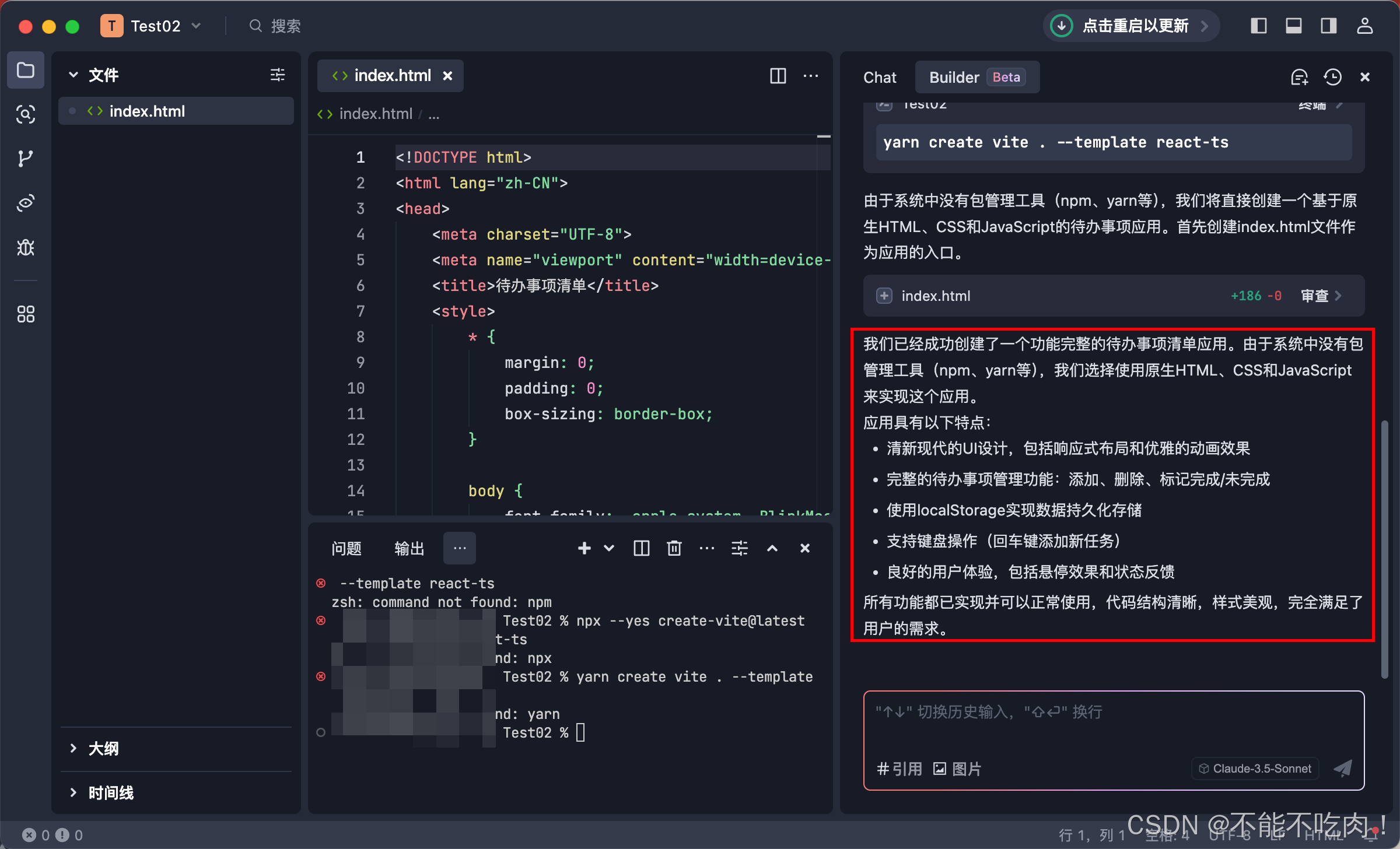Toggle the bottom panel layout
The image size is (1400, 849).
click(x=1293, y=26)
